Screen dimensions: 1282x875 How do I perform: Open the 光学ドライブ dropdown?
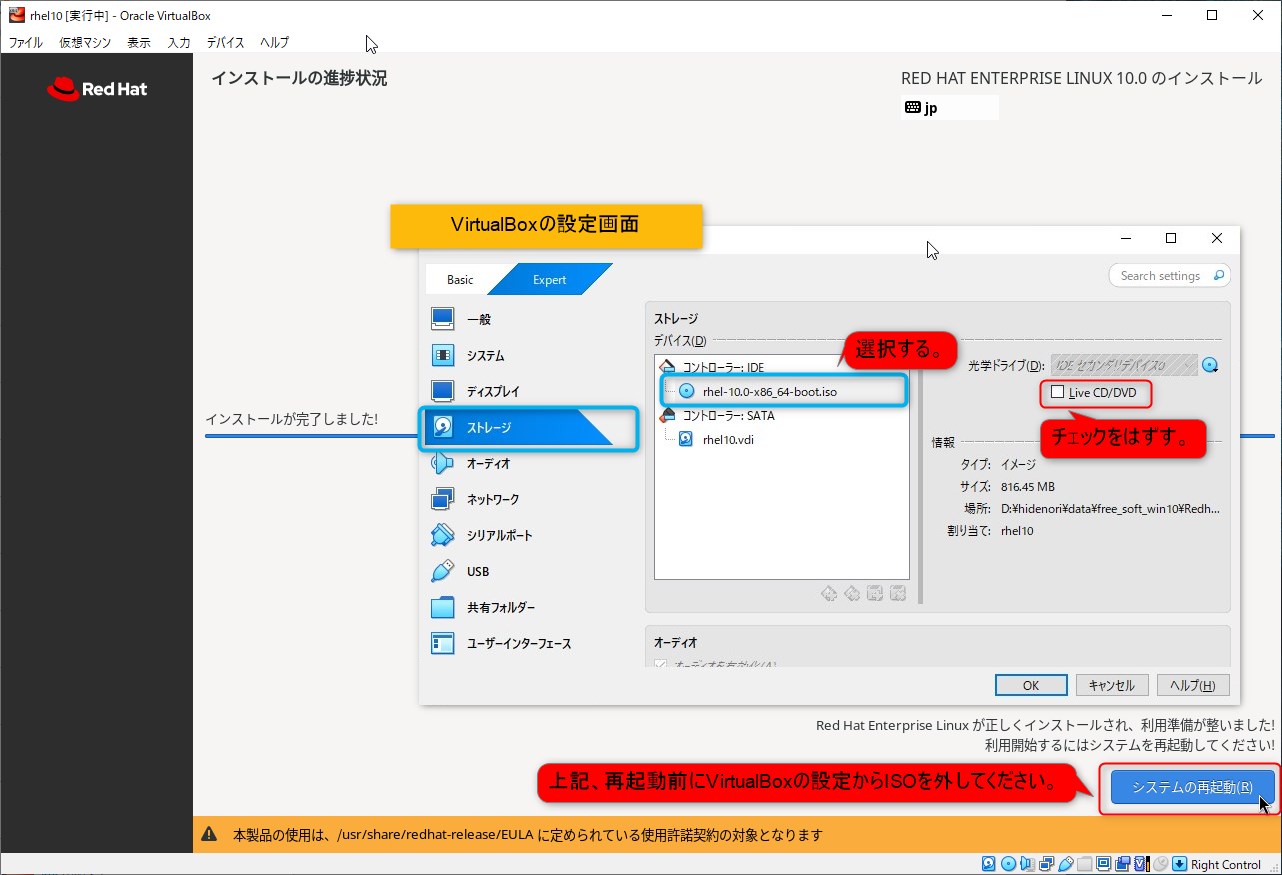click(1123, 365)
